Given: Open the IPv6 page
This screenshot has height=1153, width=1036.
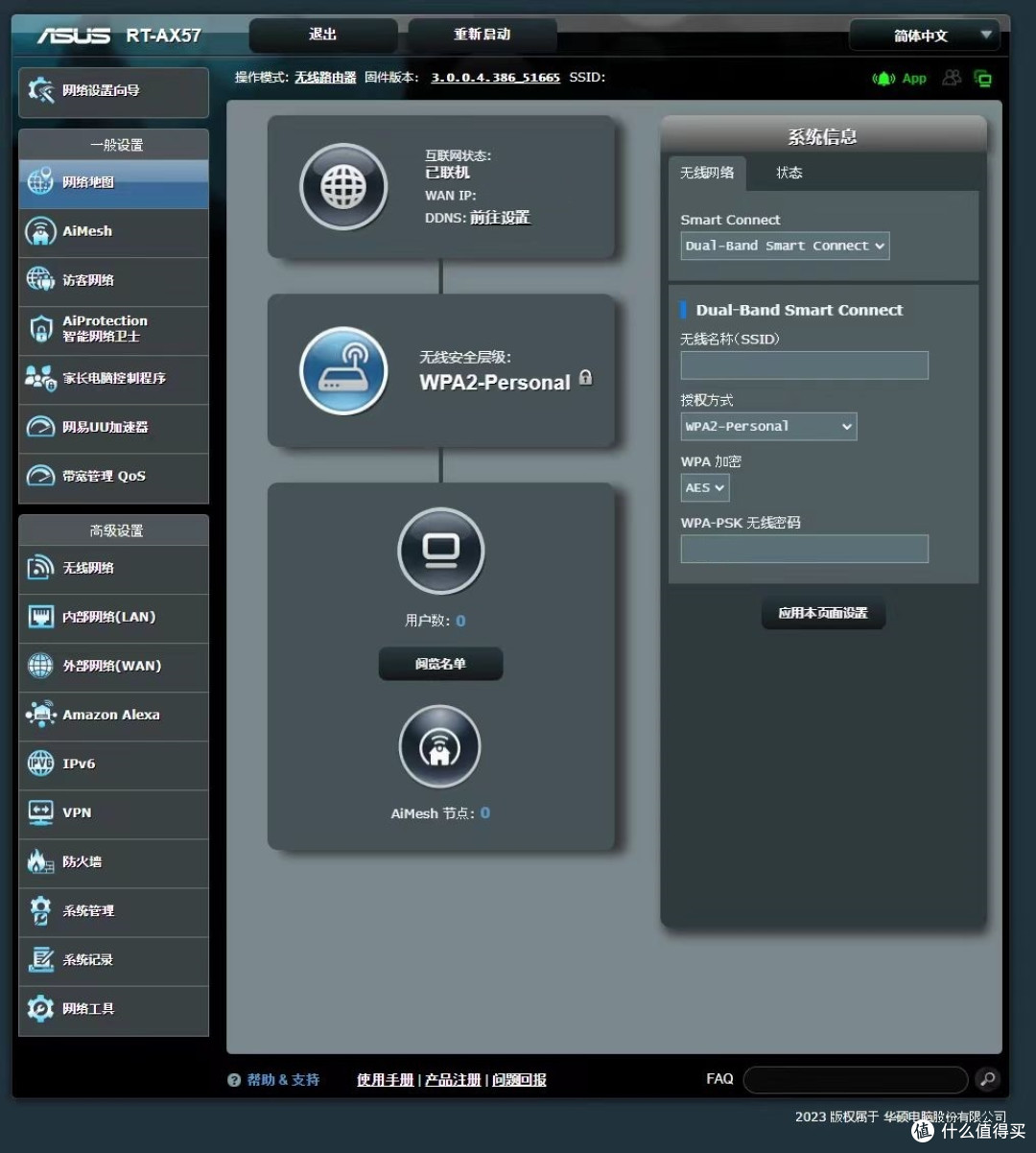Looking at the screenshot, I should (113, 765).
